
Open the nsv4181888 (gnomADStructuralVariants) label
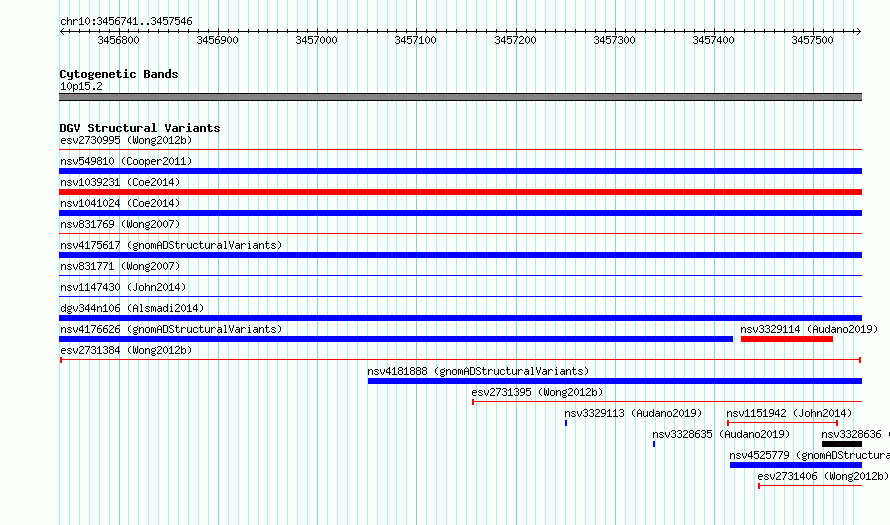[478, 371]
